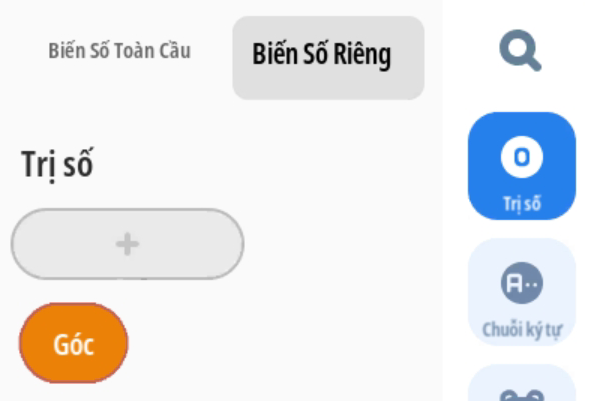Open the search magnifier icon
591x401 pixels.
521,51
